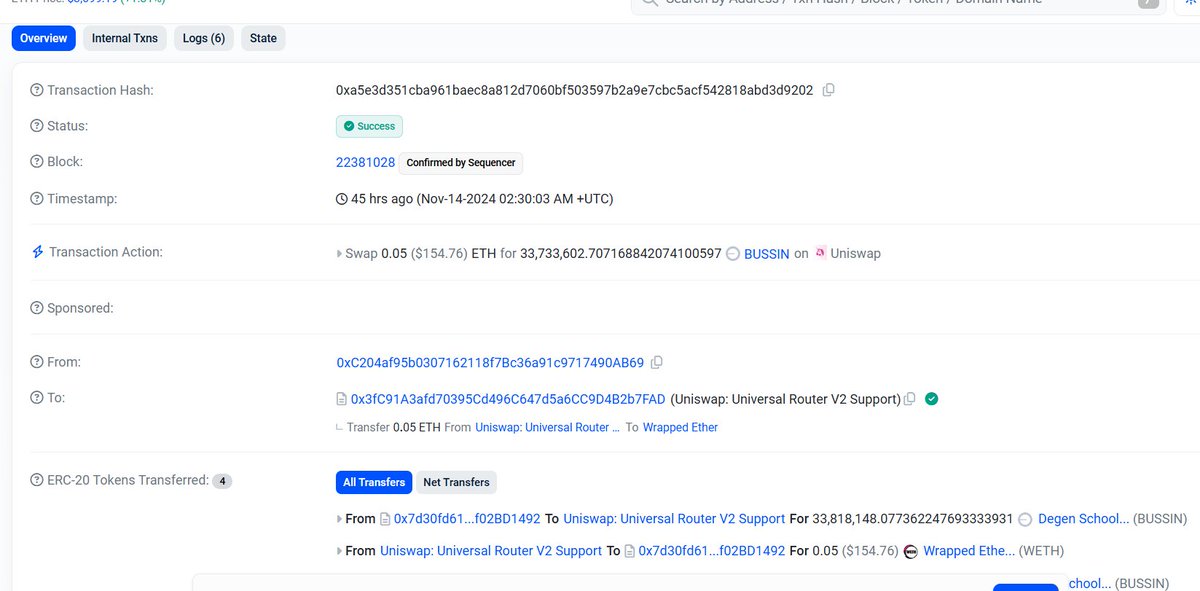Click the Success status badge
The height and width of the screenshot is (591, 1200).
(x=369, y=126)
